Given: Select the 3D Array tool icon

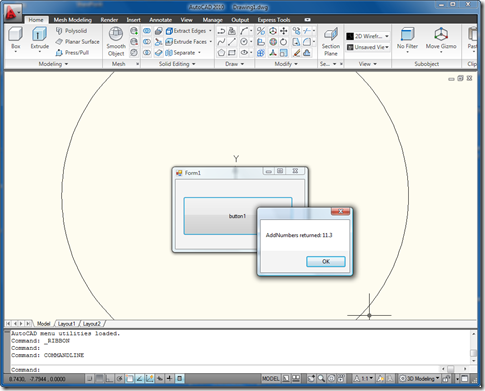Looking at the screenshot, I should point(261,53).
